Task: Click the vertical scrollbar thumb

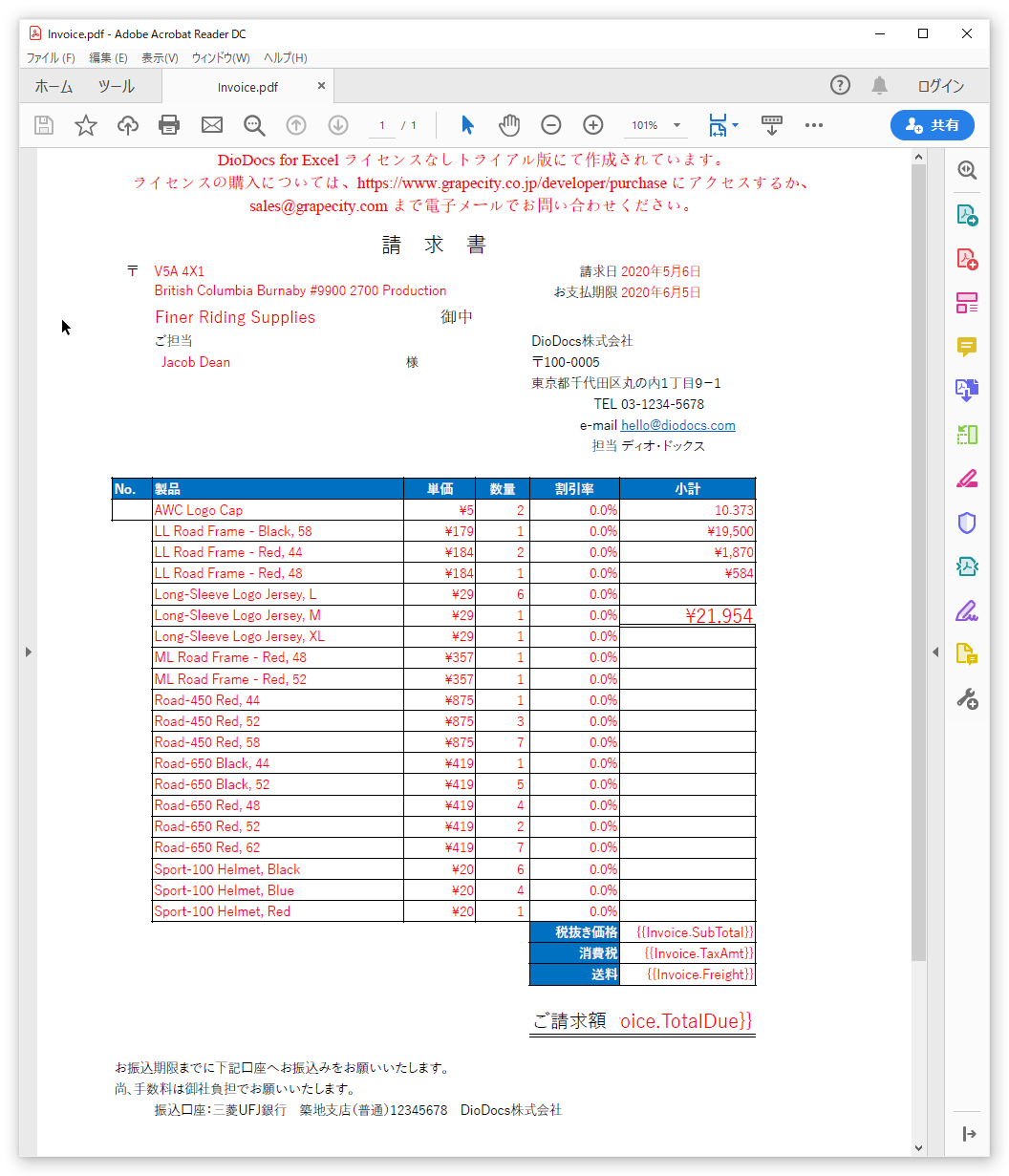Action: pos(918,562)
